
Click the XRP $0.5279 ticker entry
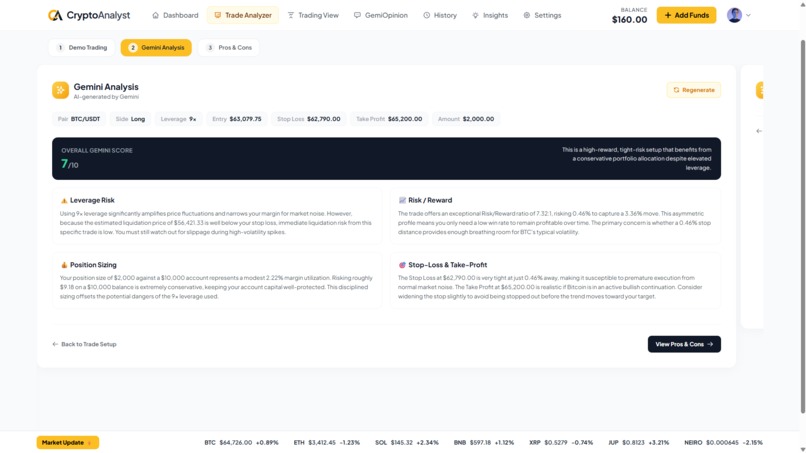(561, 442)
